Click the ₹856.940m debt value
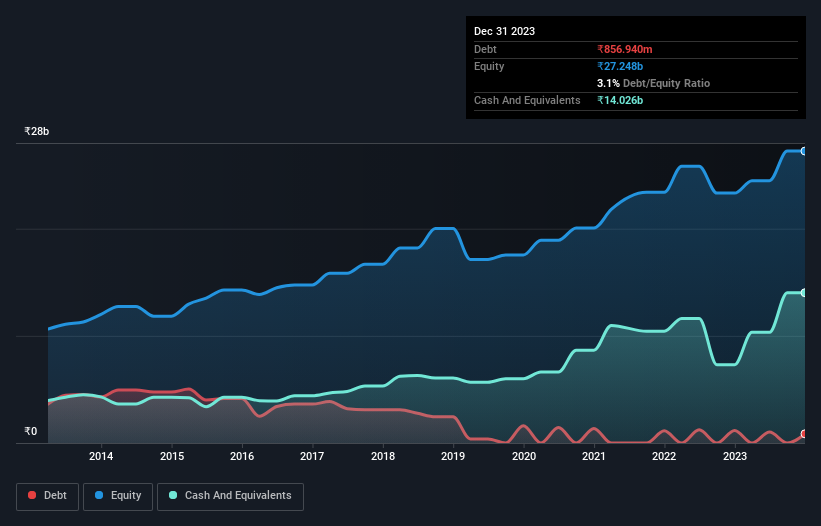The width and height of the screenshot is (821, 526). 625,49
